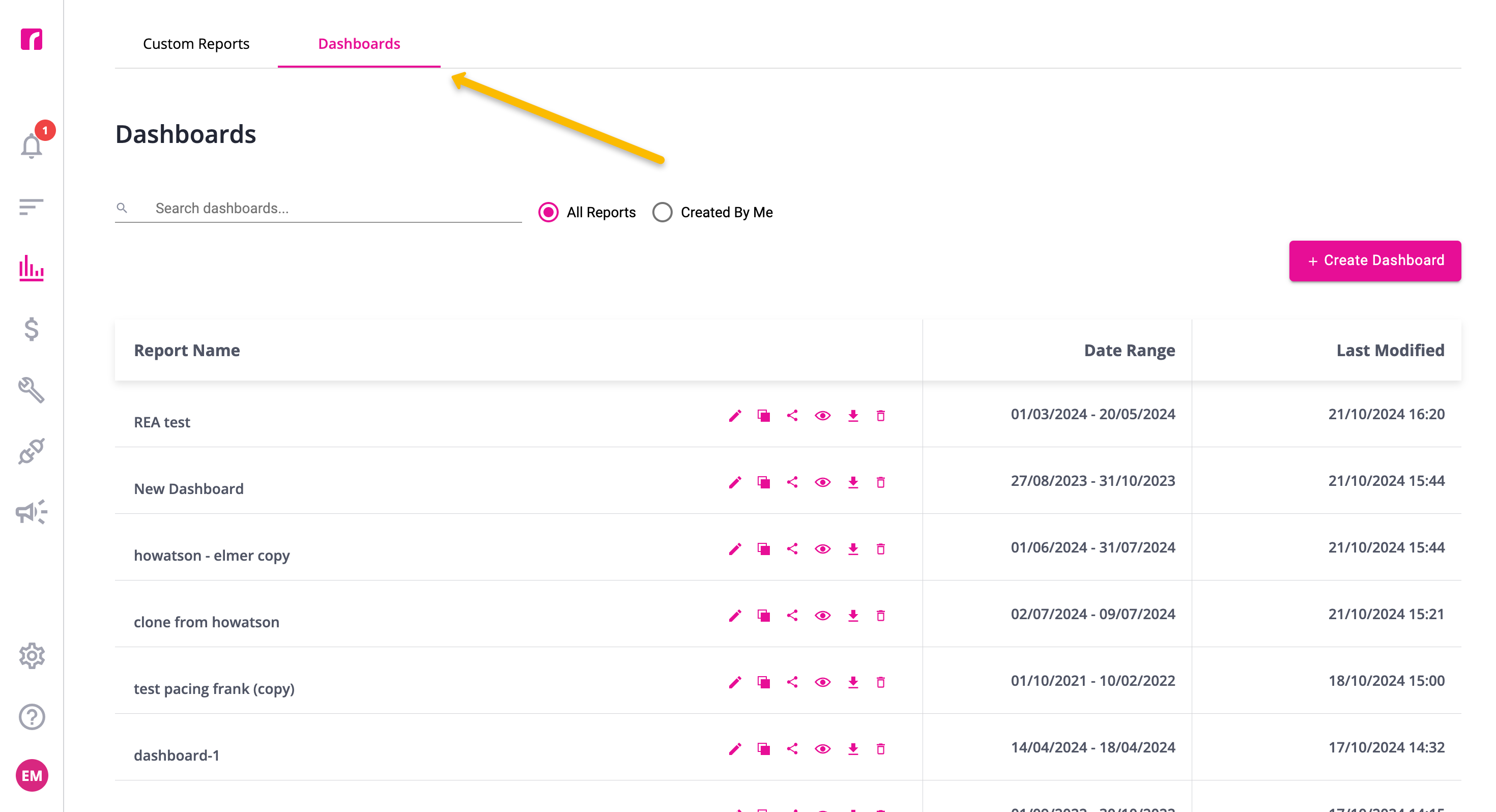
Task: Share the howatson - elmer copy dashboard
Action: [x=792, y=549]
